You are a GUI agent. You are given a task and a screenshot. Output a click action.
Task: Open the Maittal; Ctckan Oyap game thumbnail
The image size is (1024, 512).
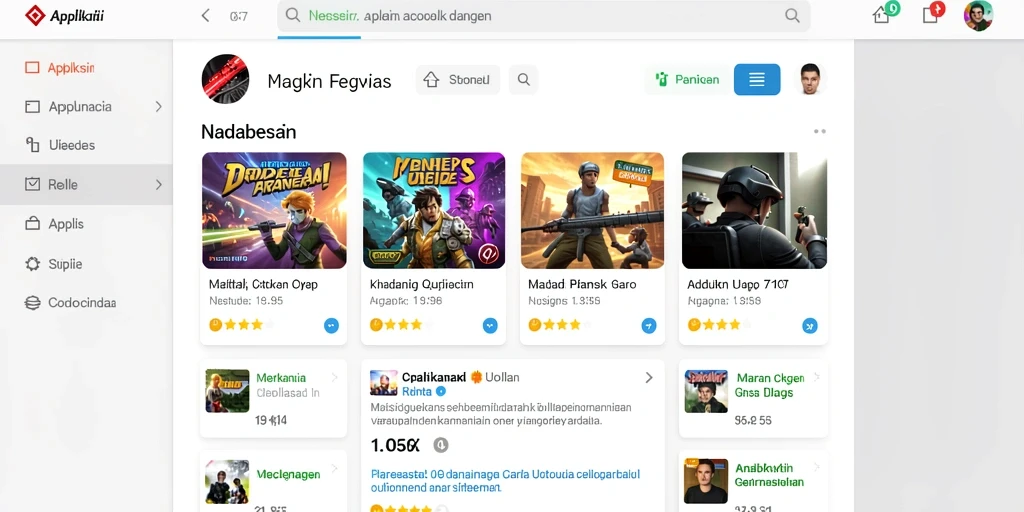(x=274, y=210)
